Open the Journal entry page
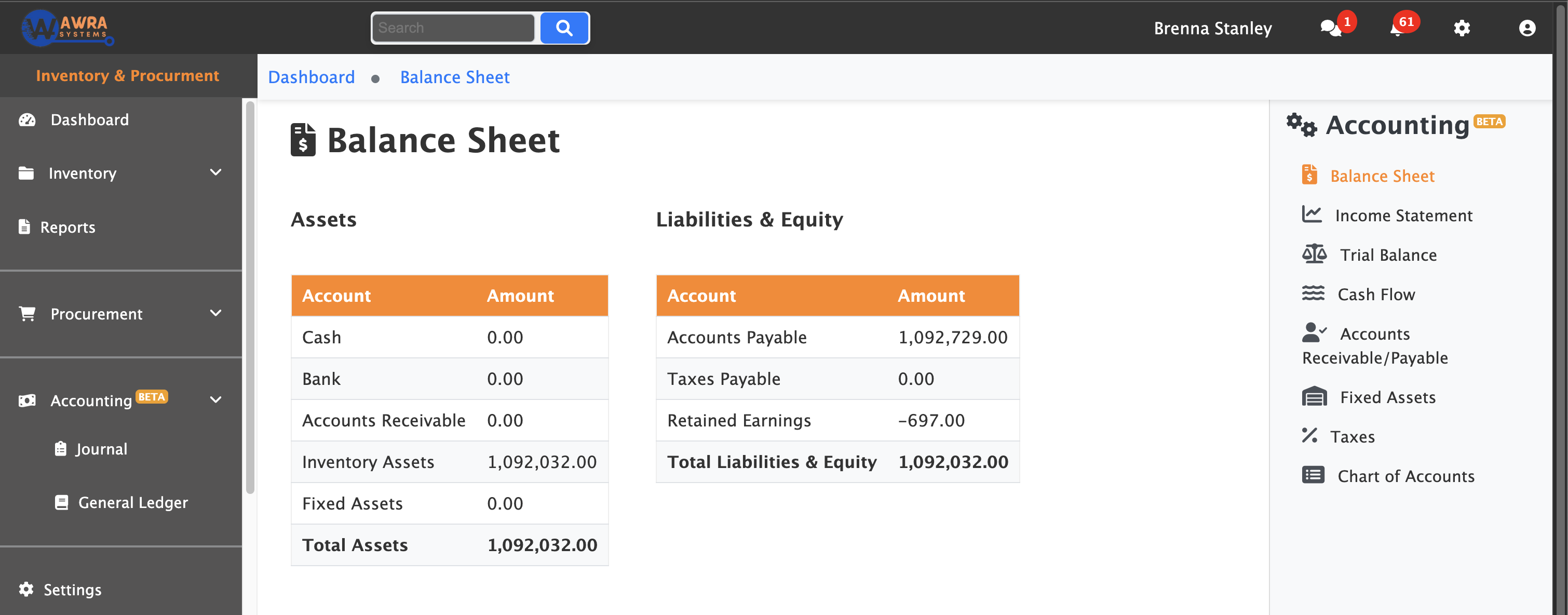Viewport: 1568px width, 615px height. click(101, 449)
